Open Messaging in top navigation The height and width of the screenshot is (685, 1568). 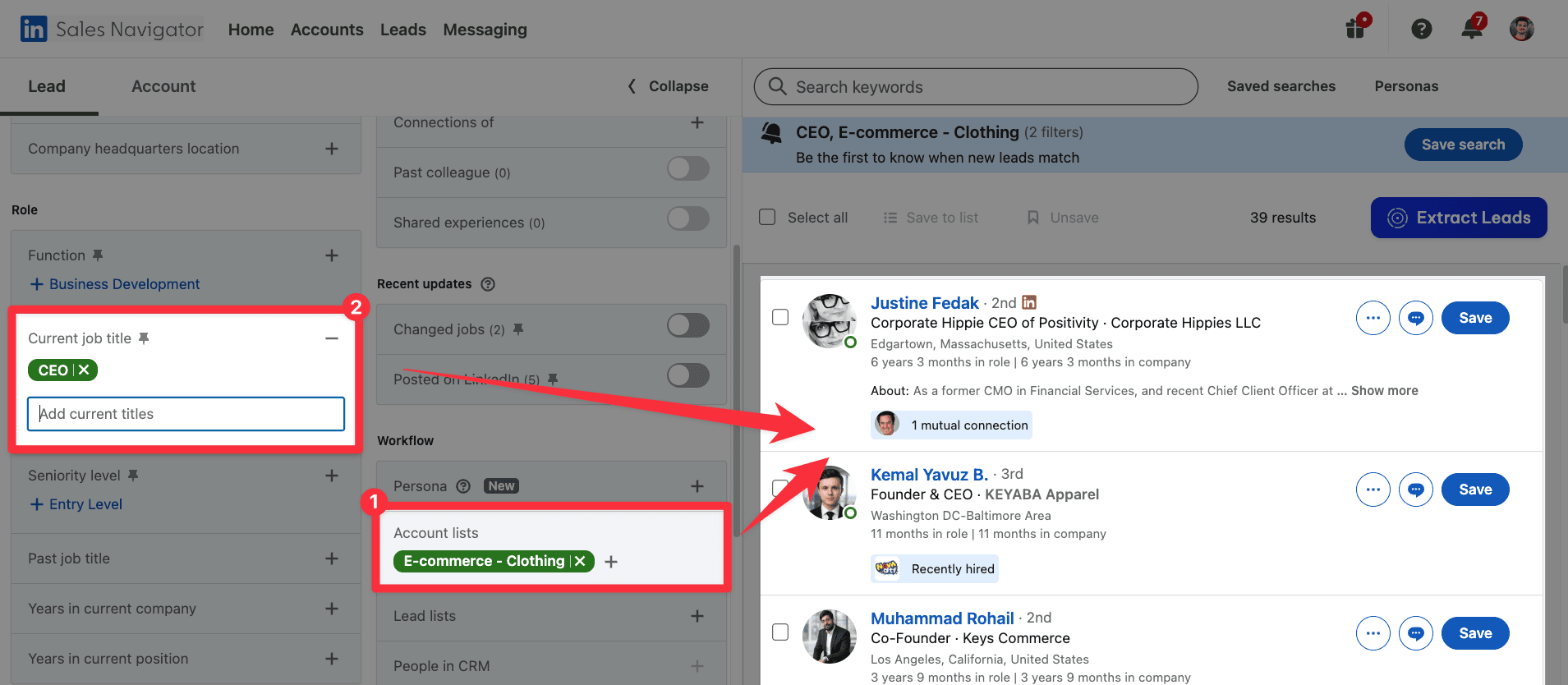point(485,30)
